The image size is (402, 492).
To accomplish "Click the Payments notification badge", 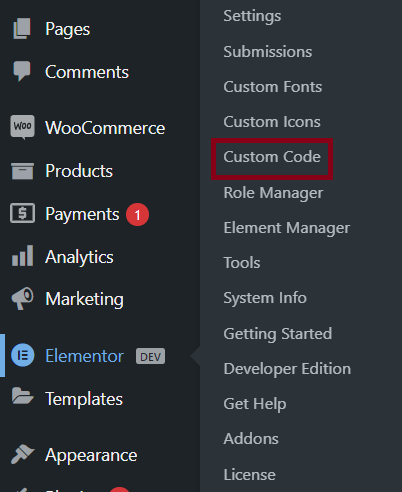I will [137, 214].
